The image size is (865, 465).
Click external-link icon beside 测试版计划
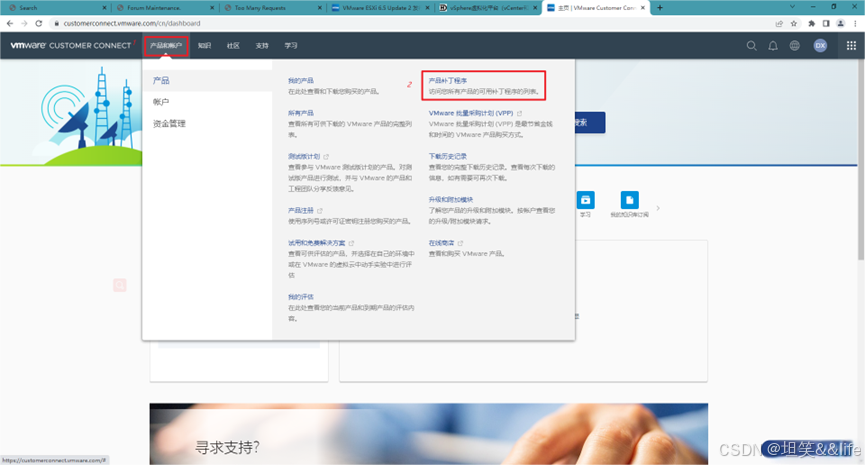(x=326, y=157)
